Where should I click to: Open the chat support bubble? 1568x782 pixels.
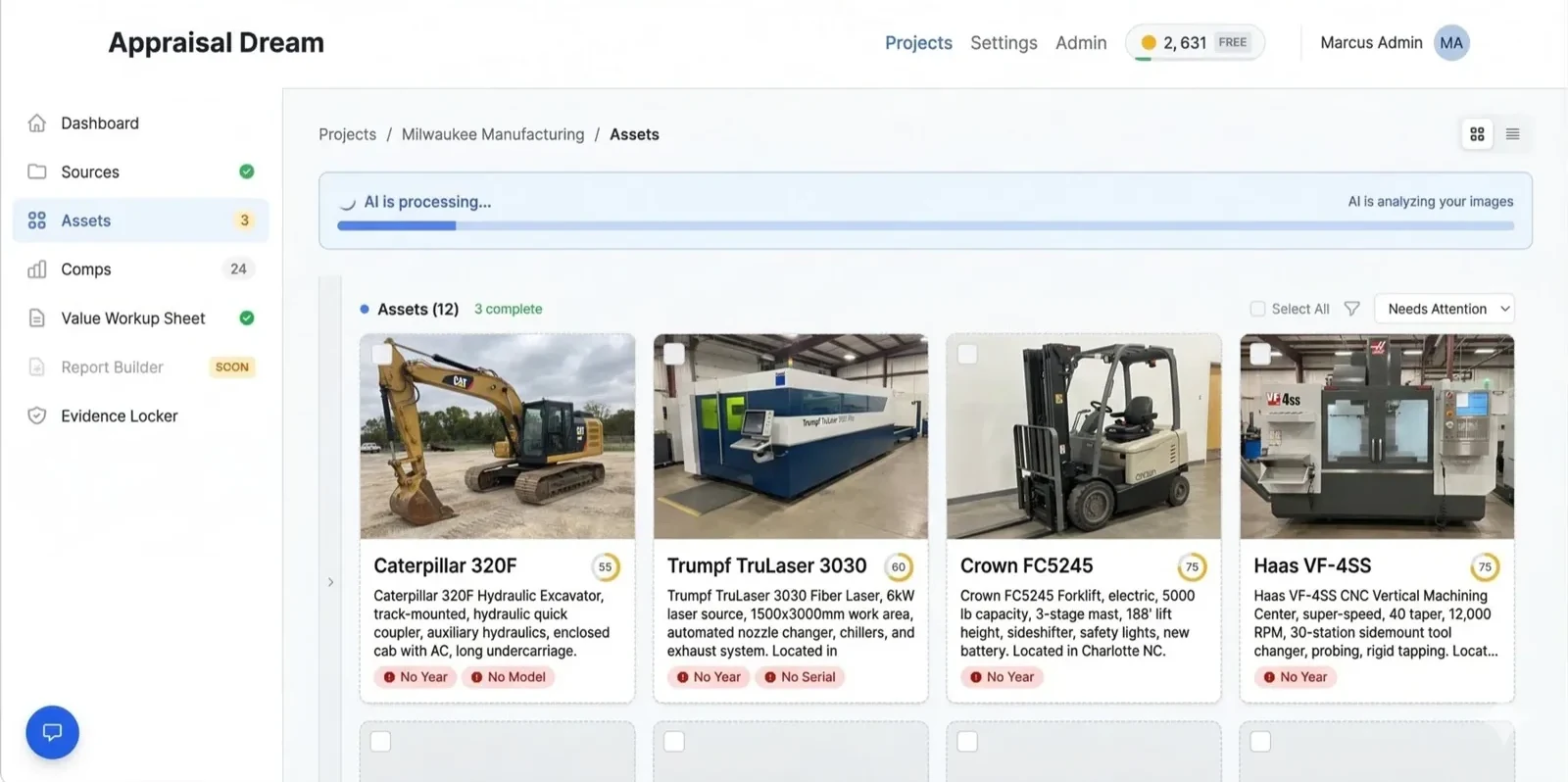(52, 732)
